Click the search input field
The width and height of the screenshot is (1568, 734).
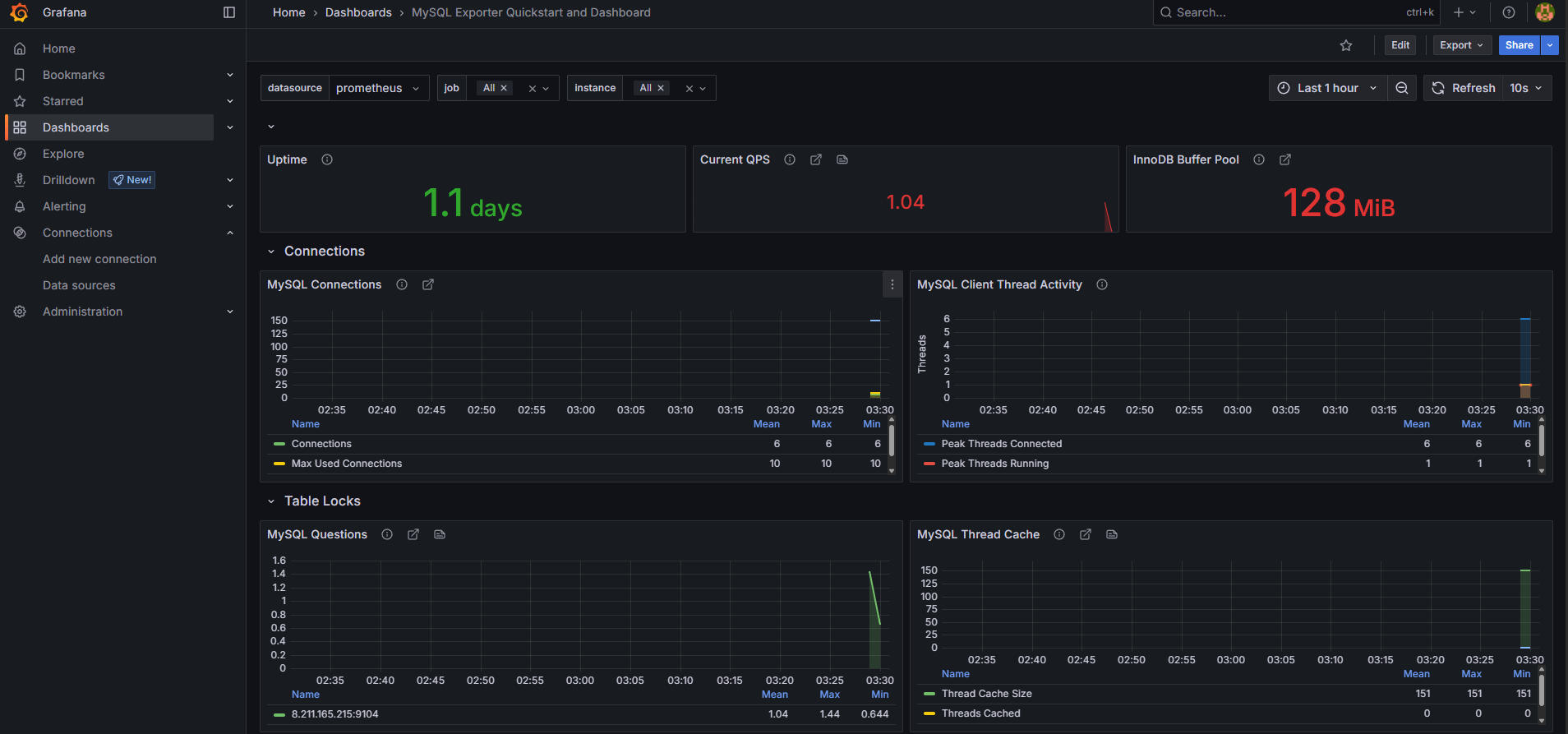pos(1297,12)
